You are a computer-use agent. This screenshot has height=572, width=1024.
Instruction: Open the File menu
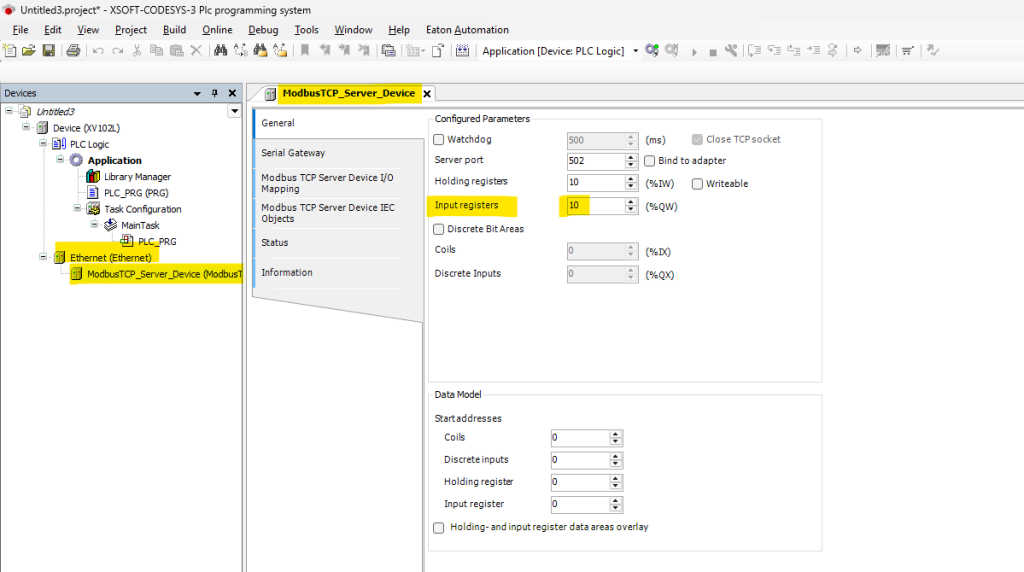(x=20, y=30)
